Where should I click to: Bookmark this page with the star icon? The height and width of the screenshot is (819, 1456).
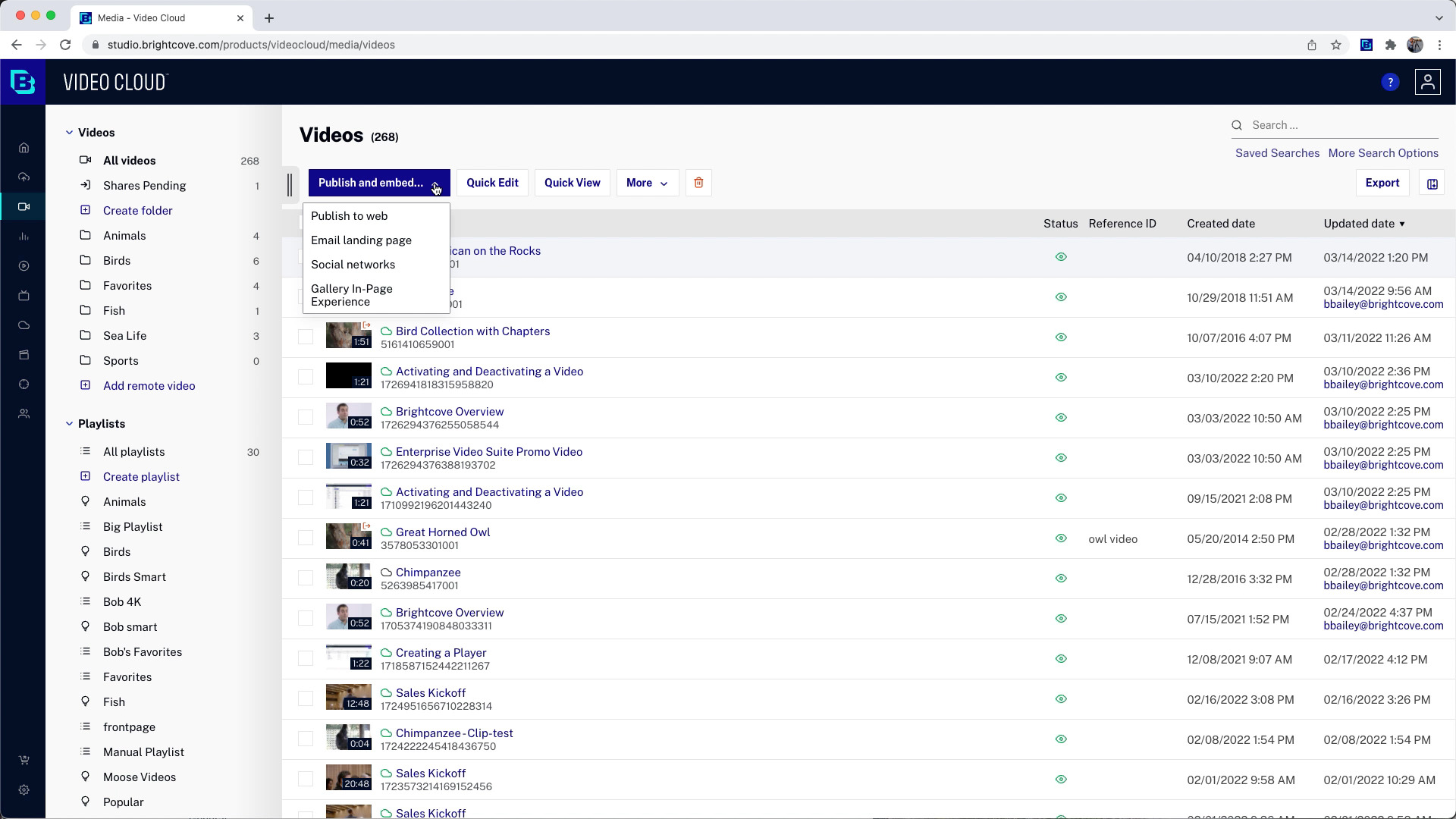[1336, 45]
